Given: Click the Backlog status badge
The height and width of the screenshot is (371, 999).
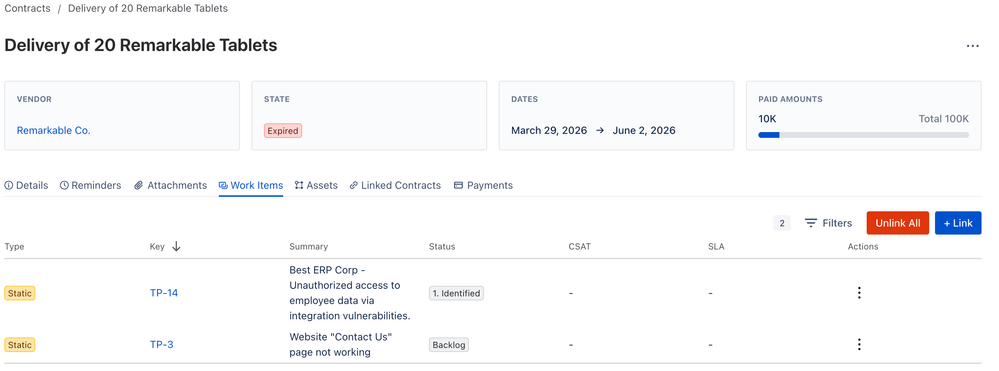Looking at the screenshot, I should (x=449, y=345).
